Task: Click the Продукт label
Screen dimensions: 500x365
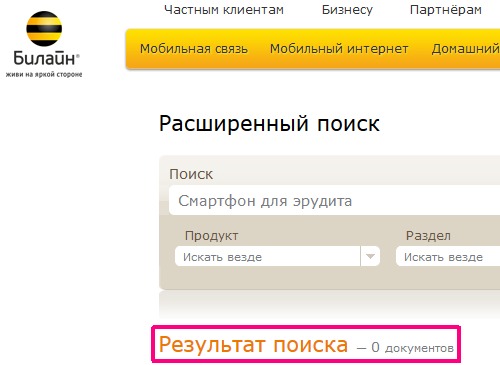Action: click(x=212, y=236)
